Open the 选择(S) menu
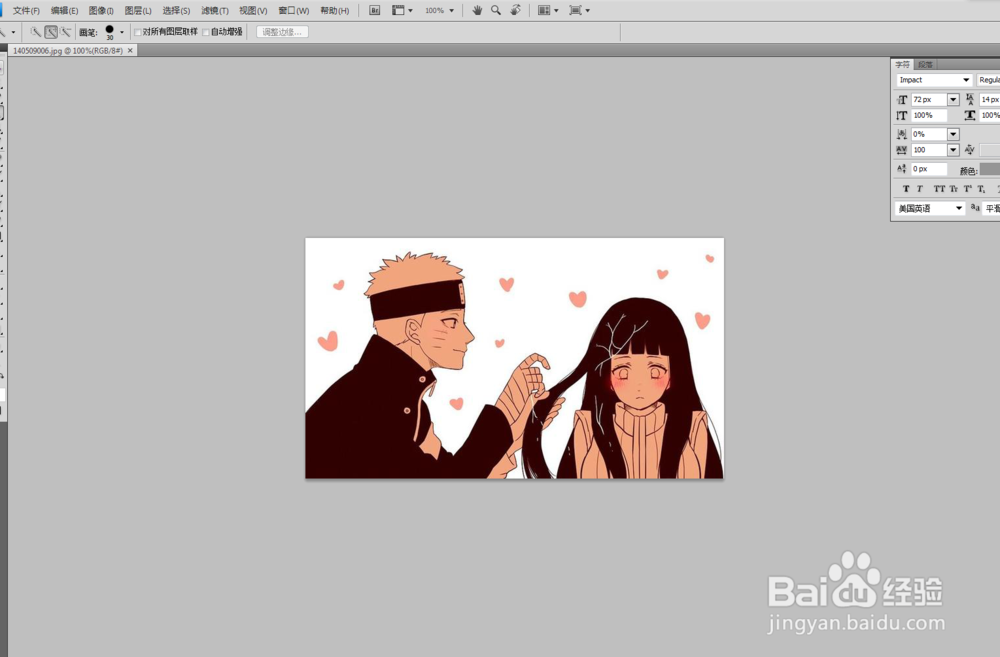 click(176, 11)
